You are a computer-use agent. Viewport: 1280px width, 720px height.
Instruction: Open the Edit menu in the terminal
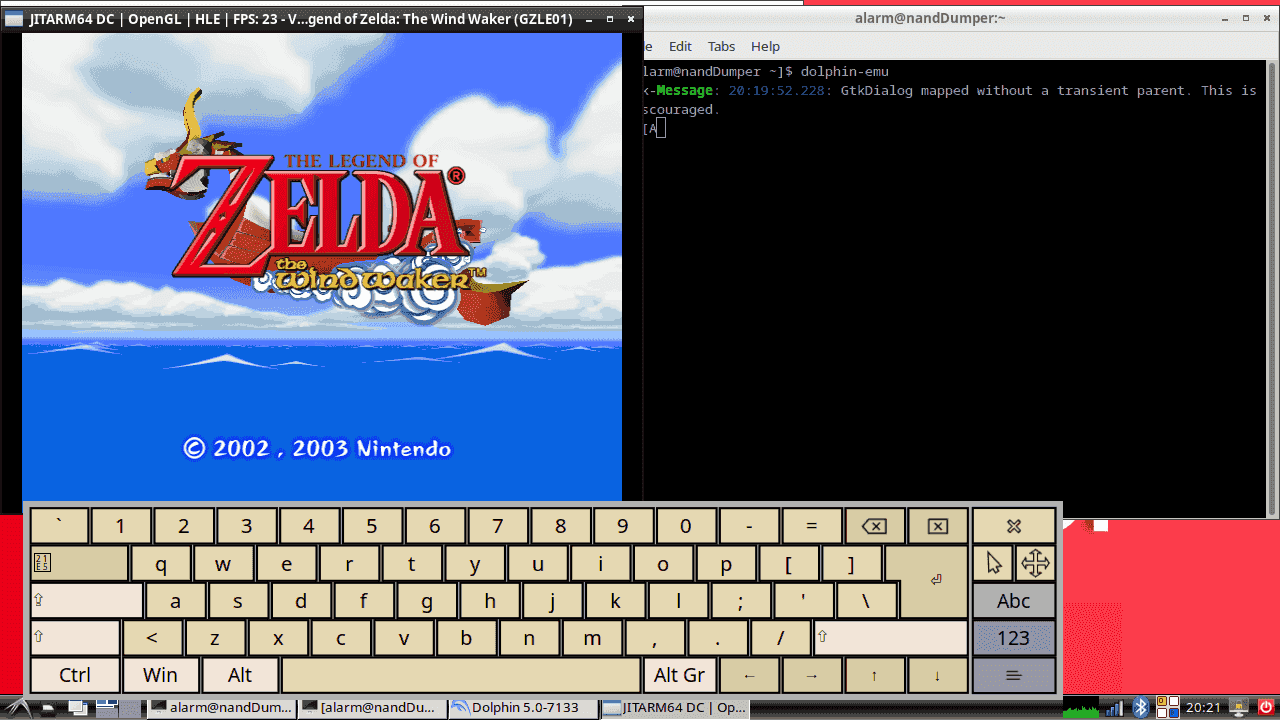click(x=680, y=46)
